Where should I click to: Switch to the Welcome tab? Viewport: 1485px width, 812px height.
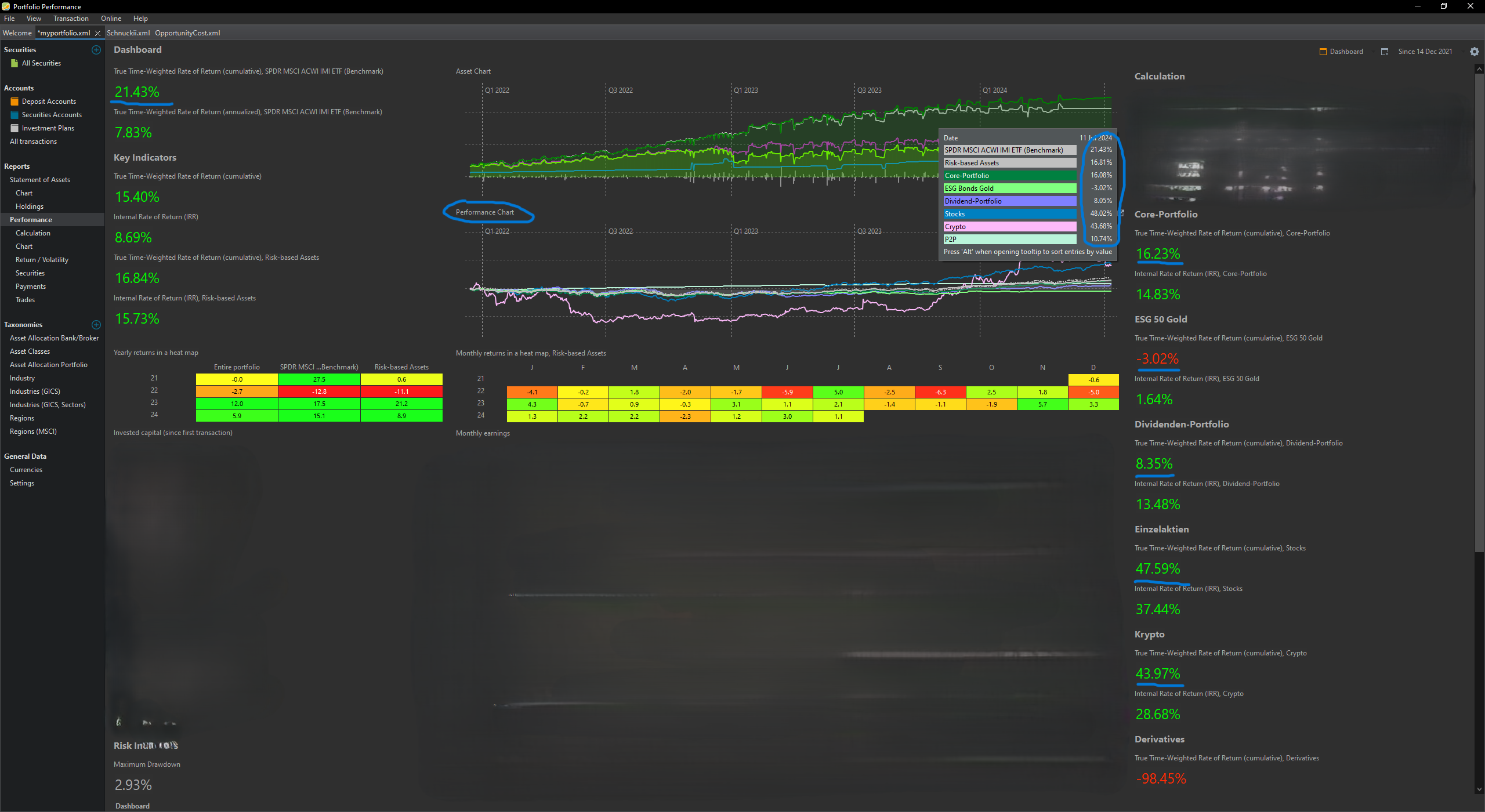(17, 33)
